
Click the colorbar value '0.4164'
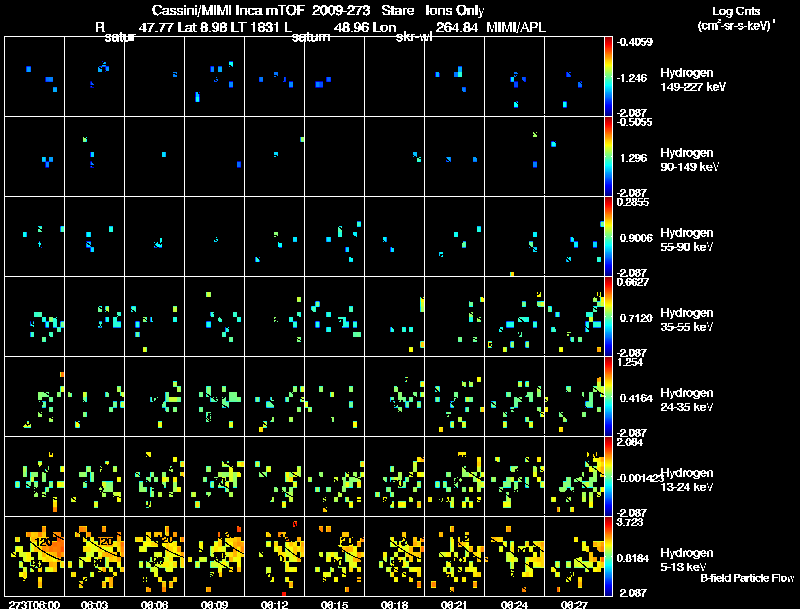pos(636,398)
